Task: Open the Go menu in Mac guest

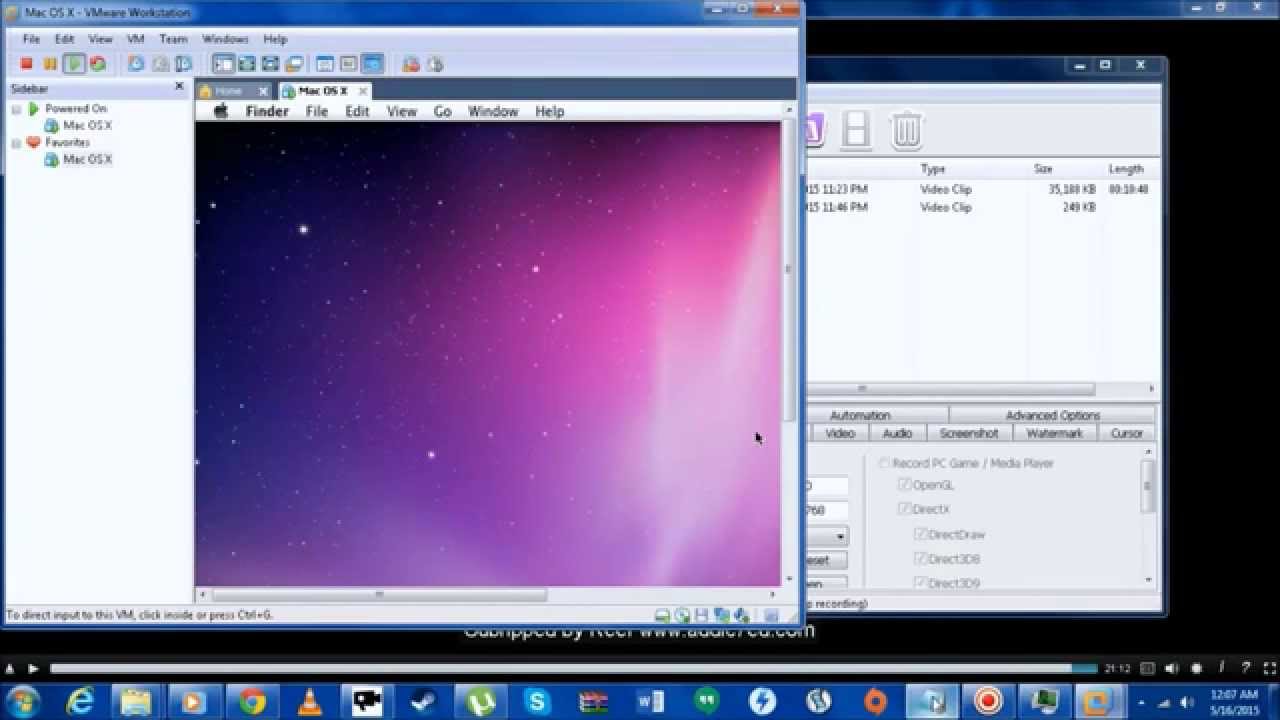Action: tap(443, 111)
